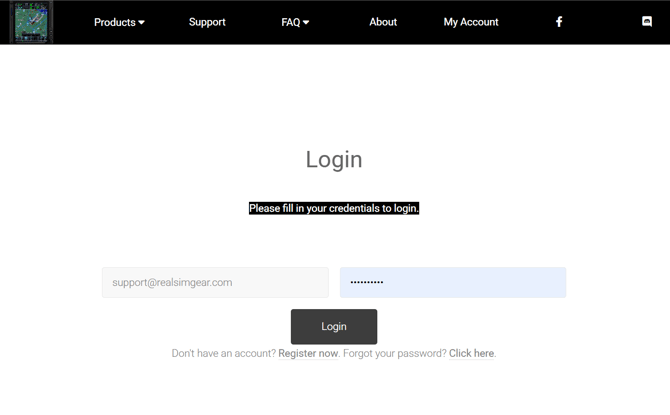The width and height of the screenshot is (670, 415).
Task: Follow the Register now link
Action: [308, 353]
